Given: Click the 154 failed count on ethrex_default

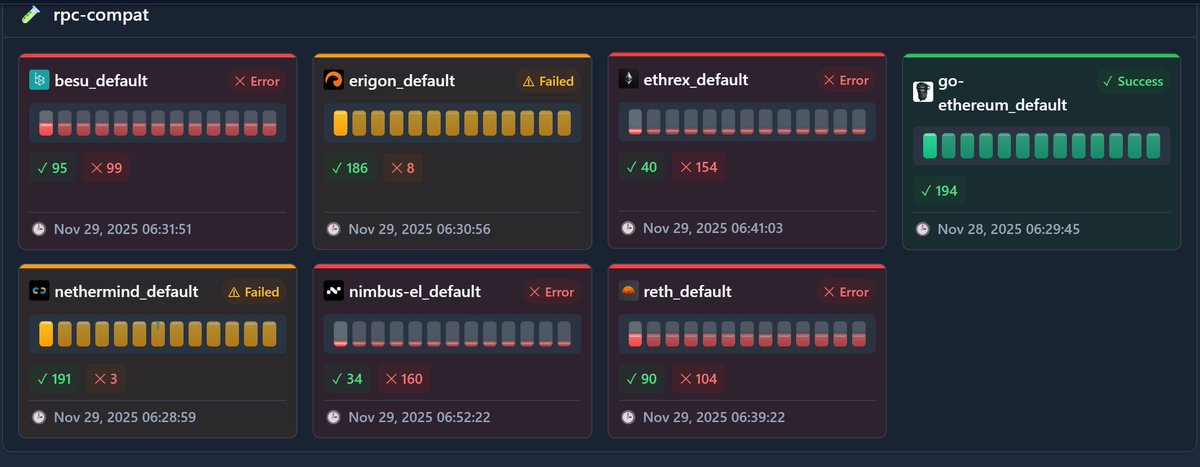Looking at the screenshot, I should pos(700,167).
